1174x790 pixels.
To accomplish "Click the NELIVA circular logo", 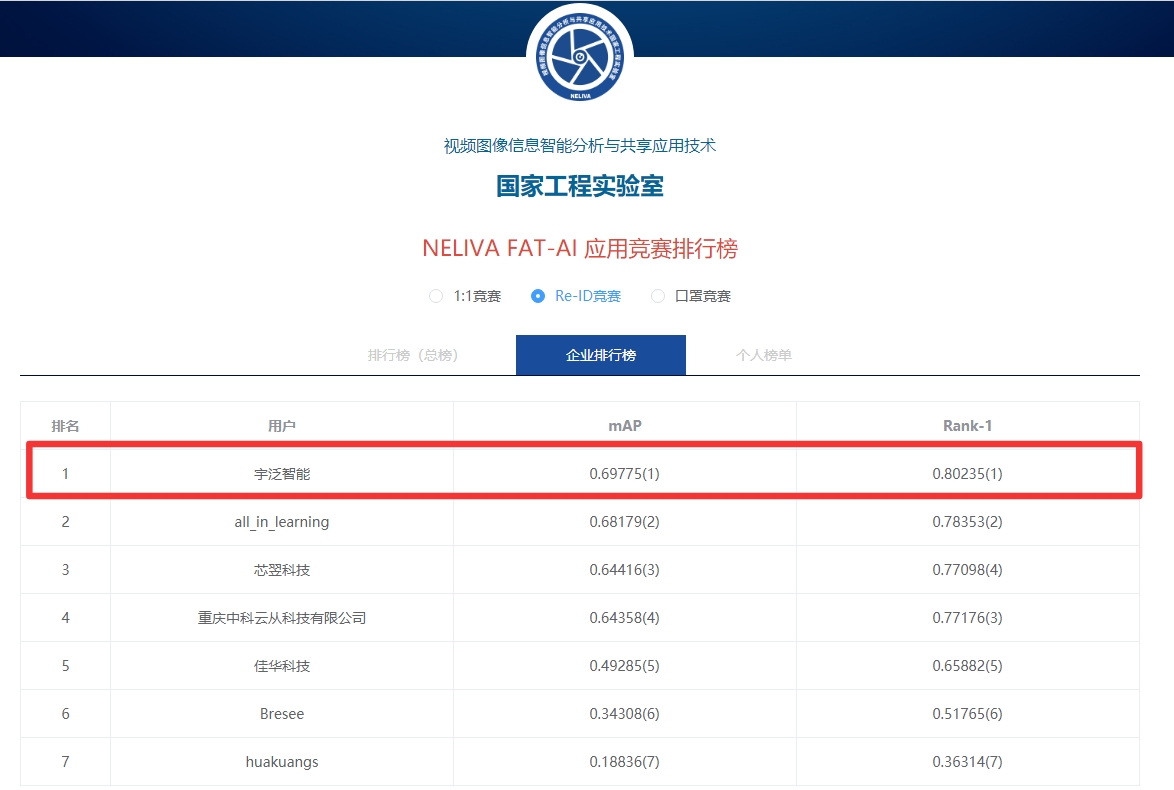I will [580, 54].
